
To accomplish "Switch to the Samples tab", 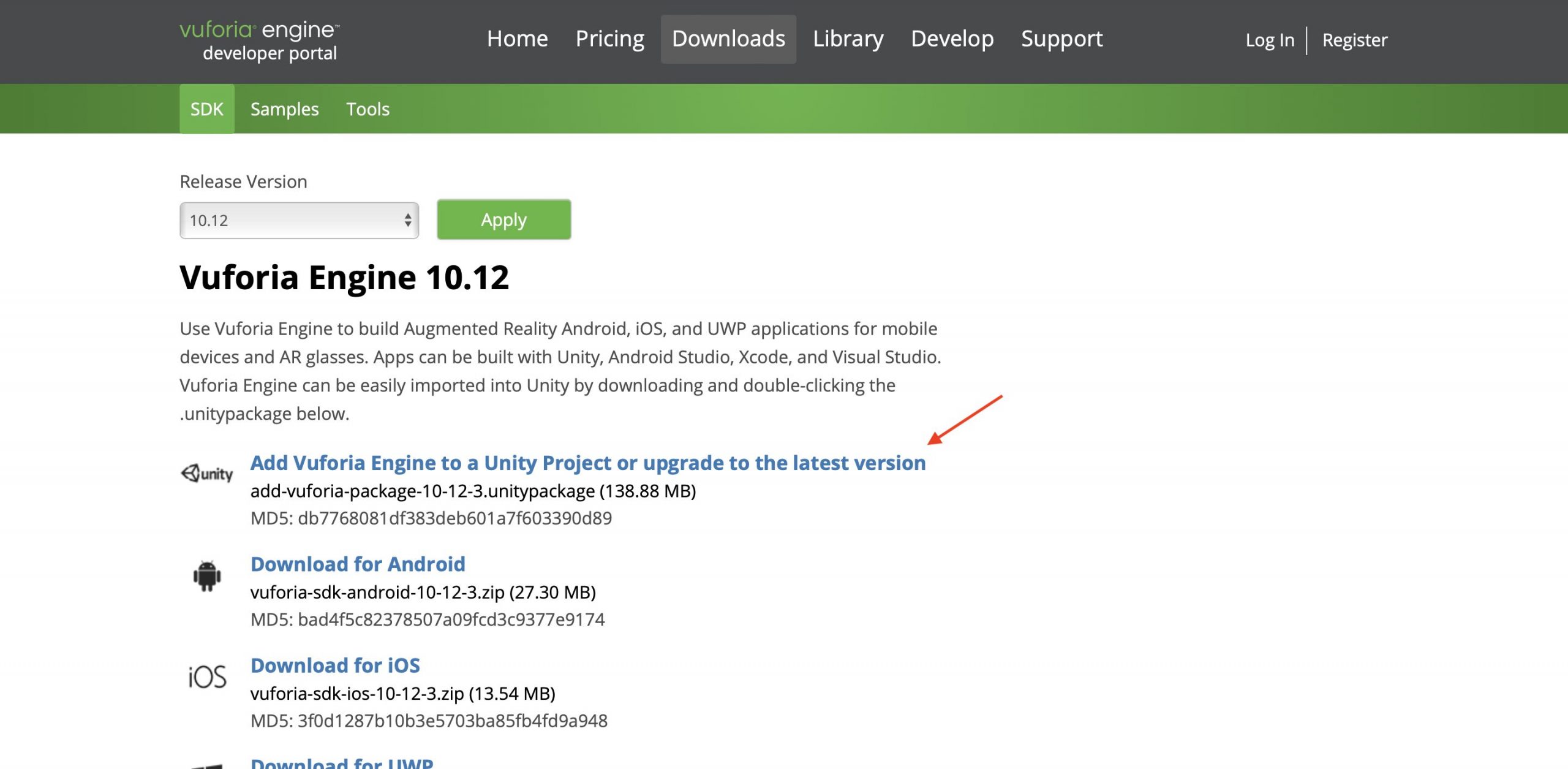I will (284, 109).
